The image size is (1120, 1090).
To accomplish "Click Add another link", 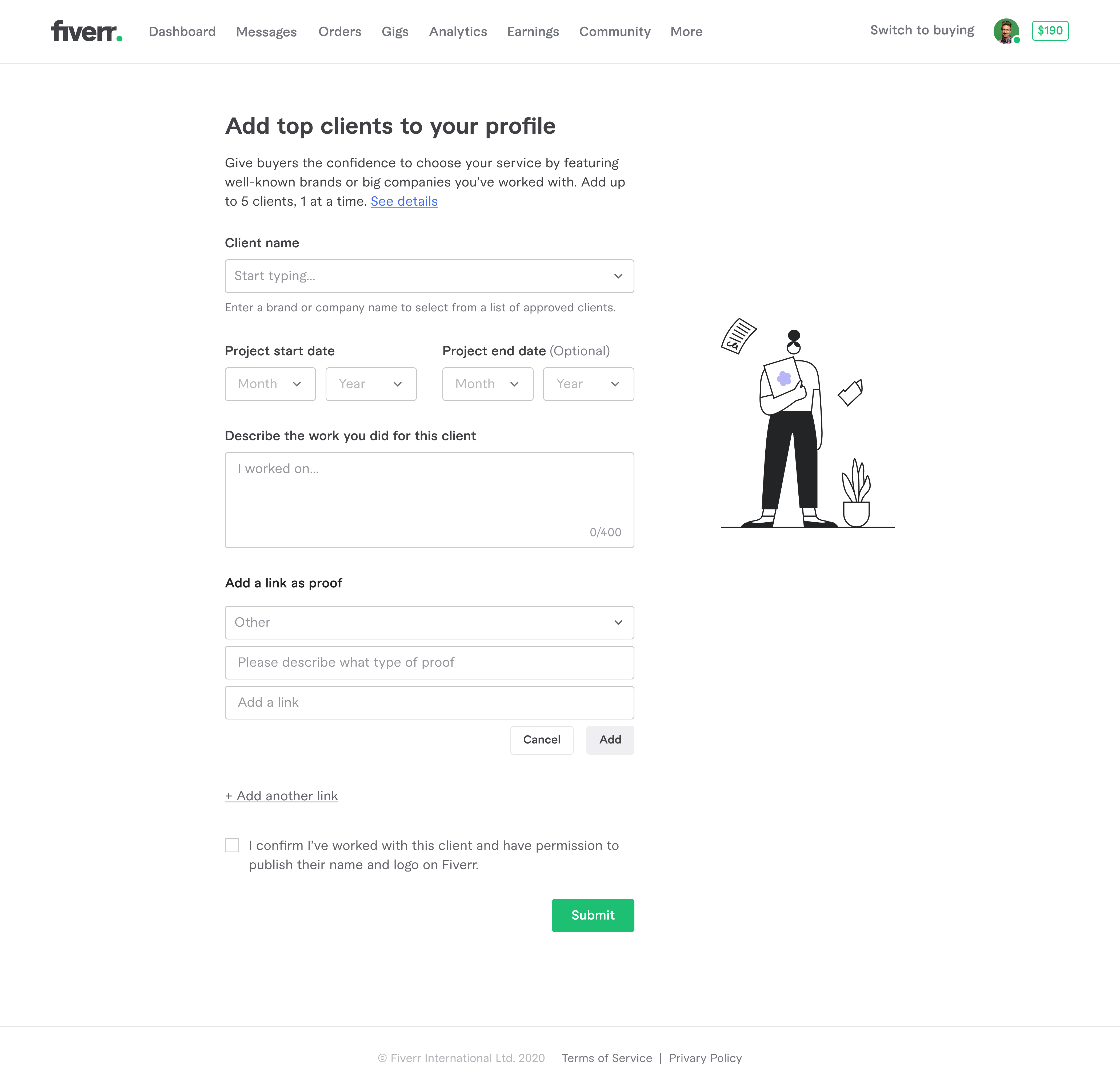I will 282,796.
